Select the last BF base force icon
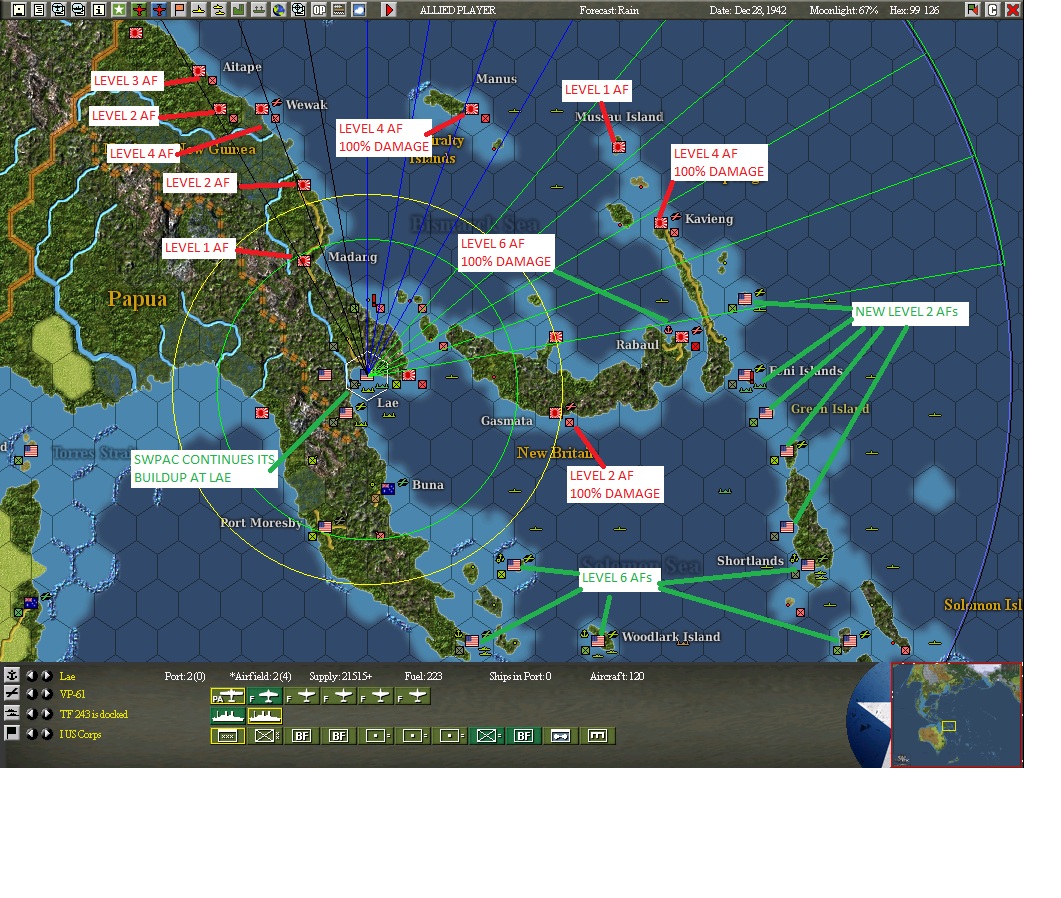This screenshot has width=1061, height=898. pyautogui.click(x=524, y=736)
